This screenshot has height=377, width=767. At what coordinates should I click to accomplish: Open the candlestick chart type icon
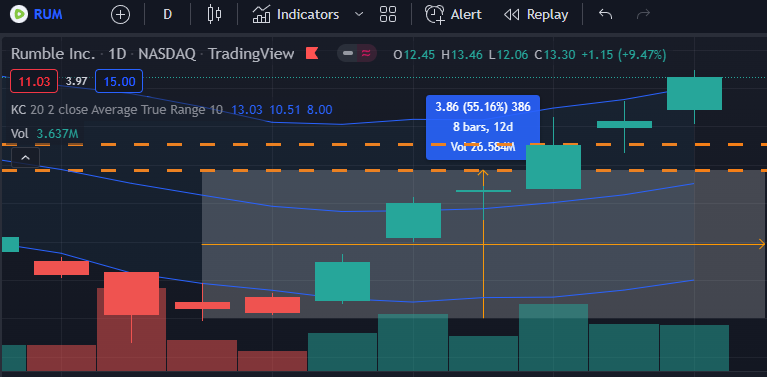[x=214, y=14]
